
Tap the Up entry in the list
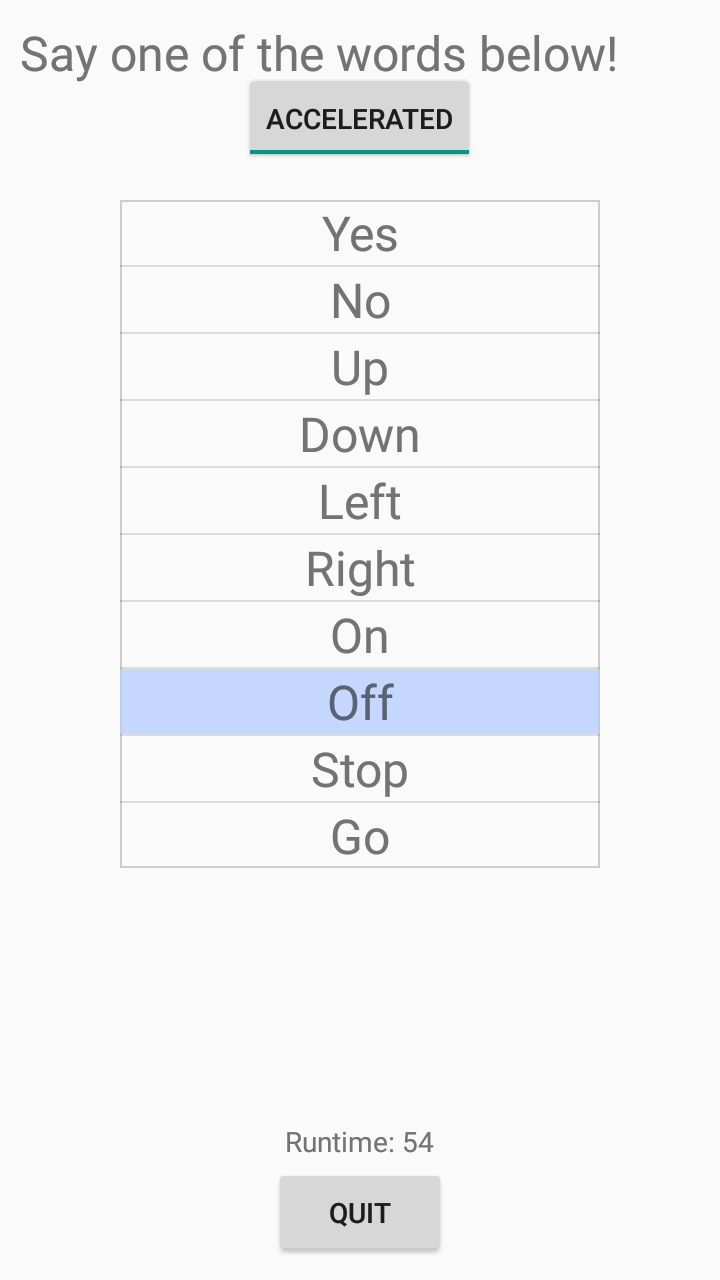click(x=360, y=368)
